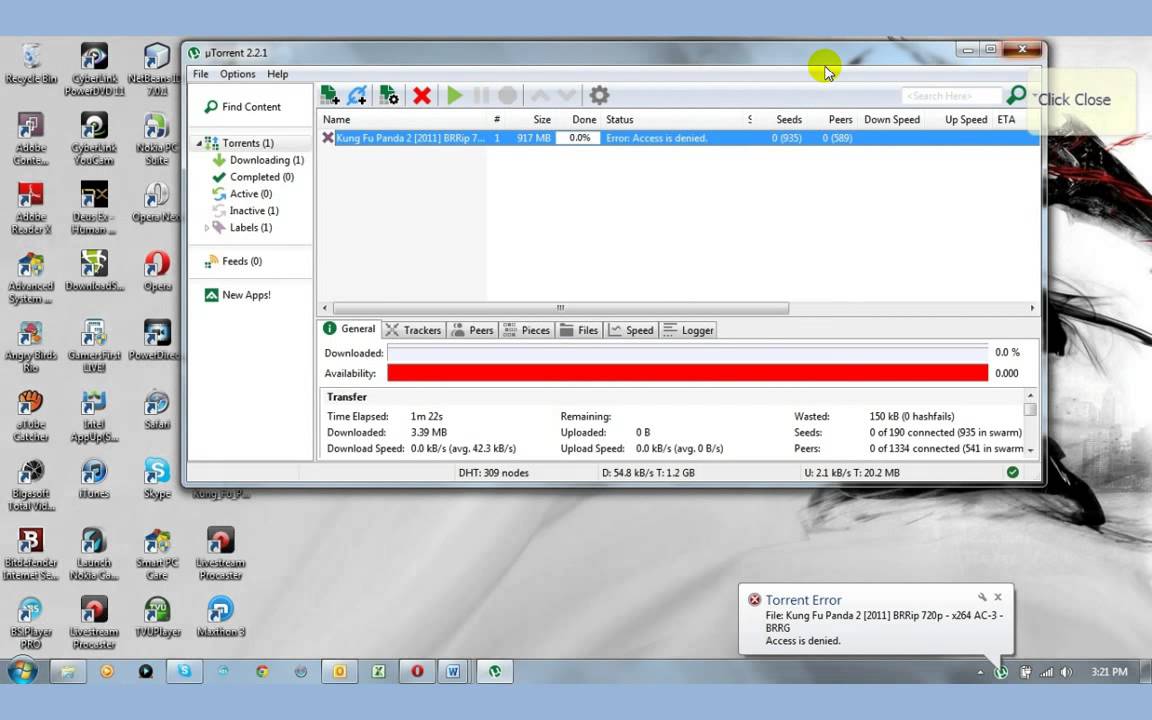The image size is (1152, 720).
Task: Open the File menu
Action: 201,74
